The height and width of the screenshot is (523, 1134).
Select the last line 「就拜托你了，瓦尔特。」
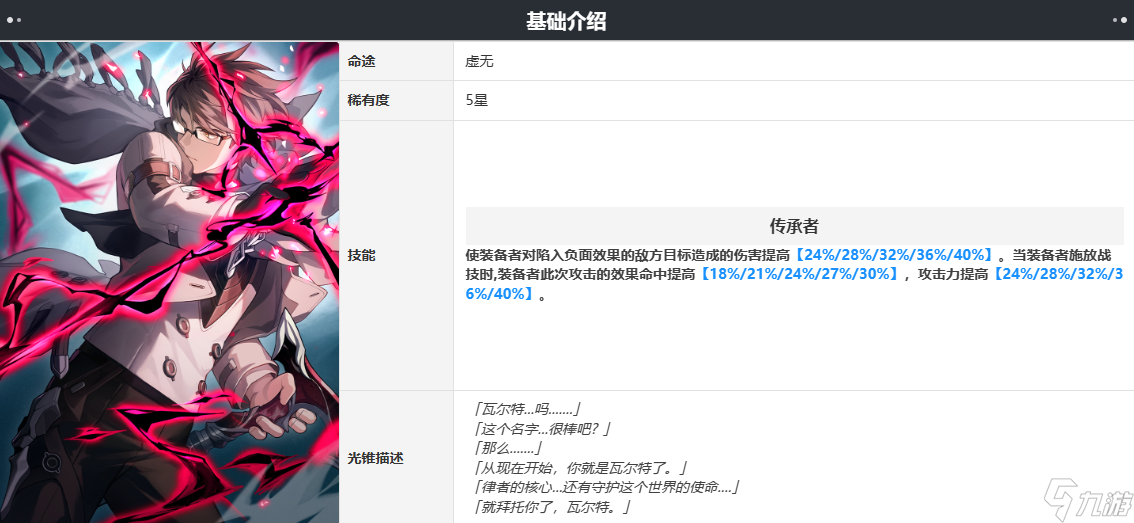tap(551, 508)
